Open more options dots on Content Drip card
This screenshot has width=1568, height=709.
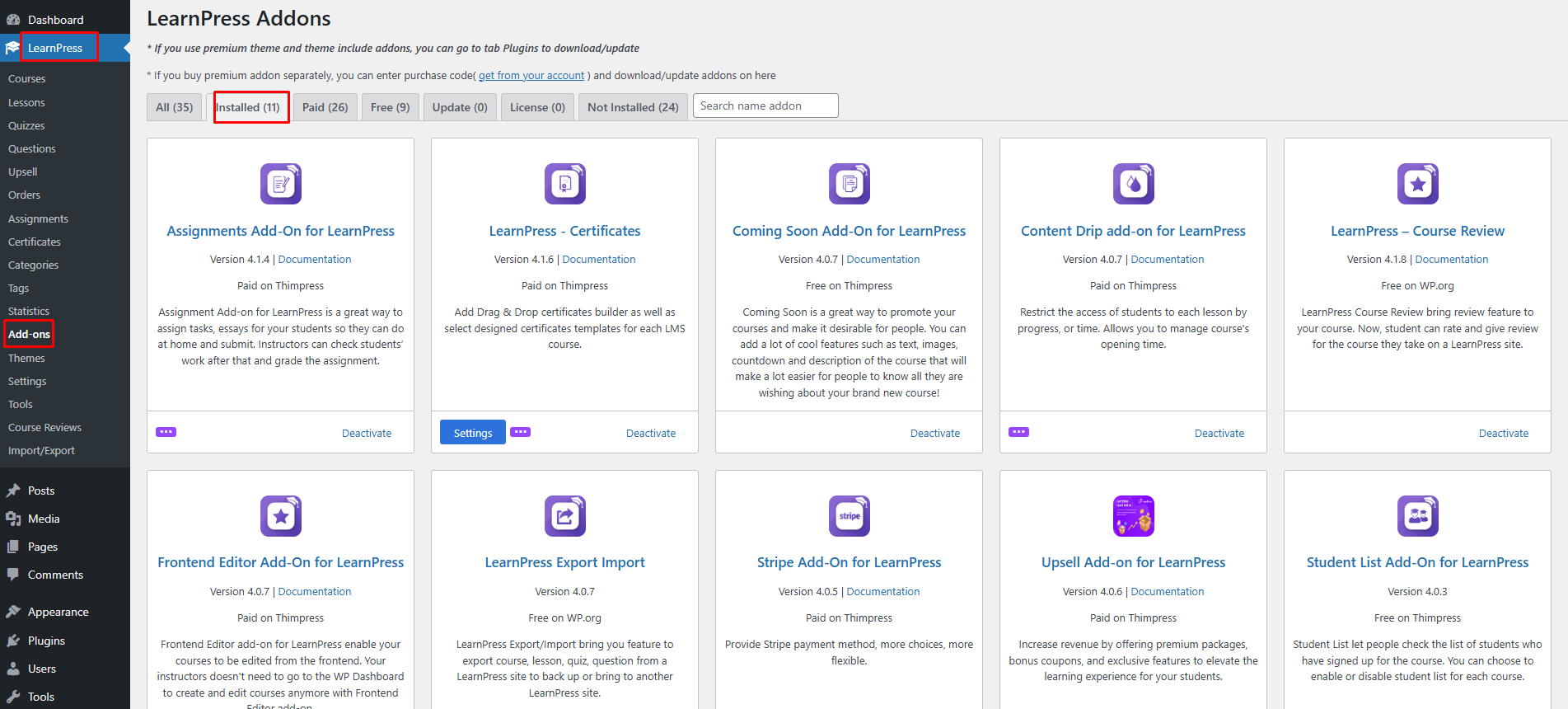(1018, 432)
